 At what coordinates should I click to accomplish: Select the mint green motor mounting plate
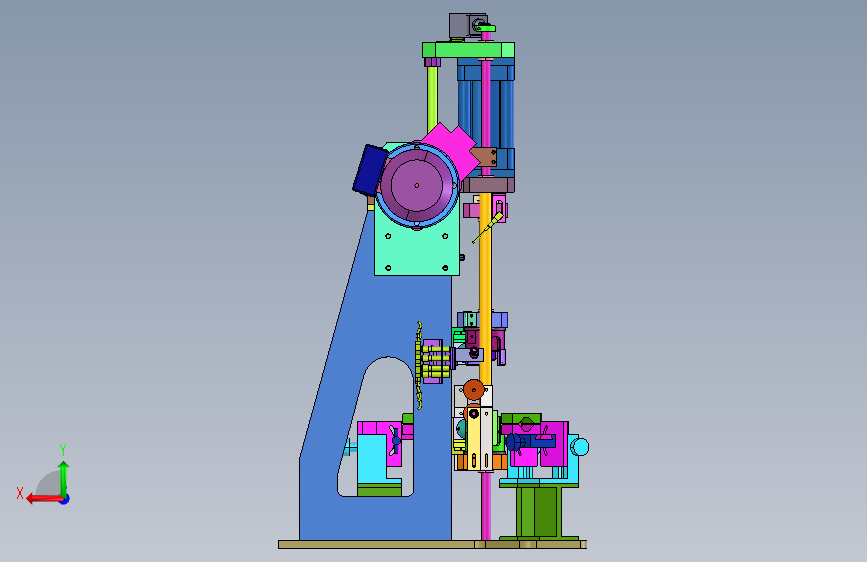tap(417, 252)
